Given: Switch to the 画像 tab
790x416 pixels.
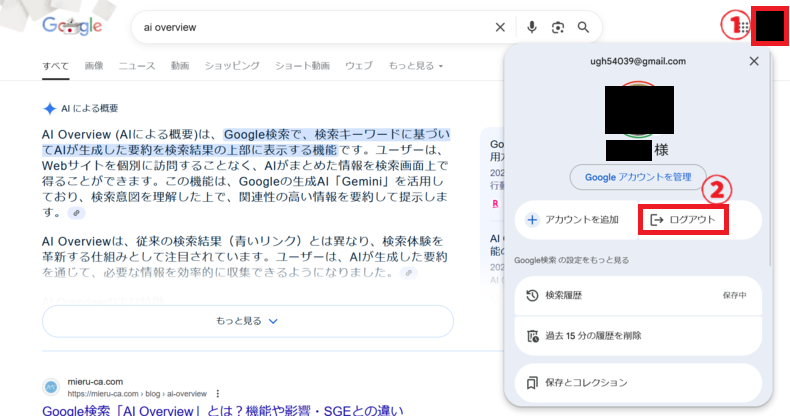Looking at the screenshot, I should pos(94,66).
